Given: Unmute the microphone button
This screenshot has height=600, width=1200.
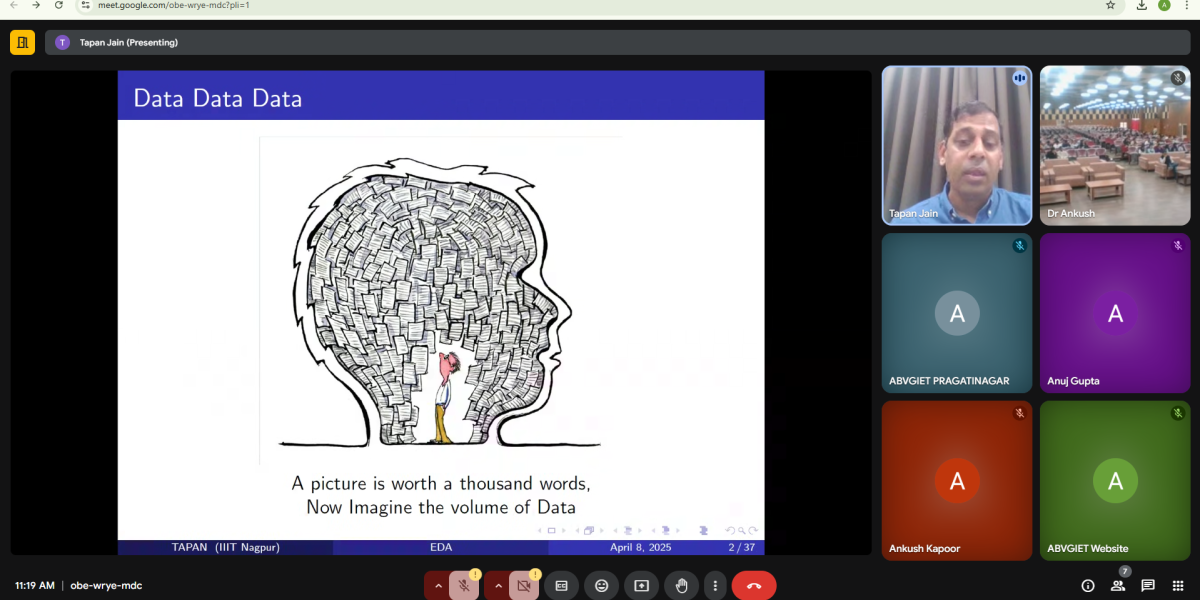Looking at the screenshot, I should coord(463,585).
